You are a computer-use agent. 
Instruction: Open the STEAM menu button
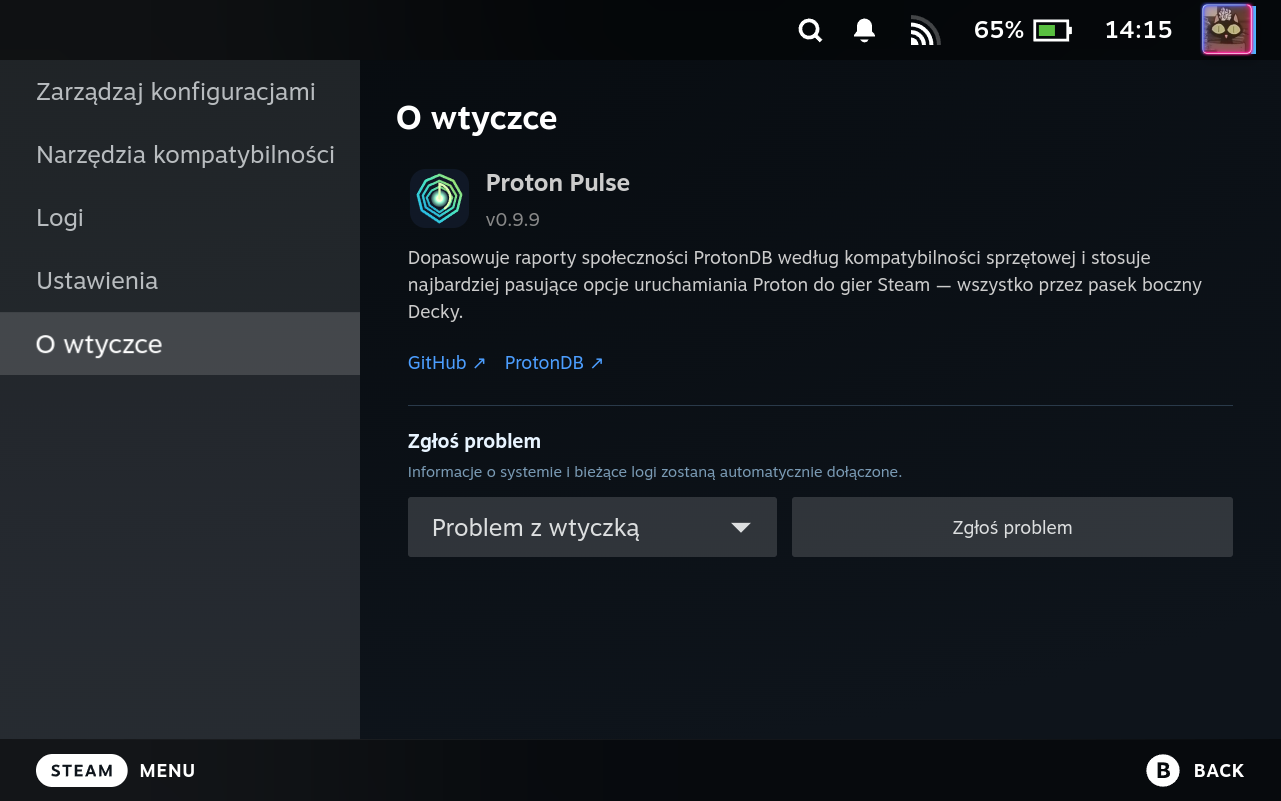[x=82, y=770]
